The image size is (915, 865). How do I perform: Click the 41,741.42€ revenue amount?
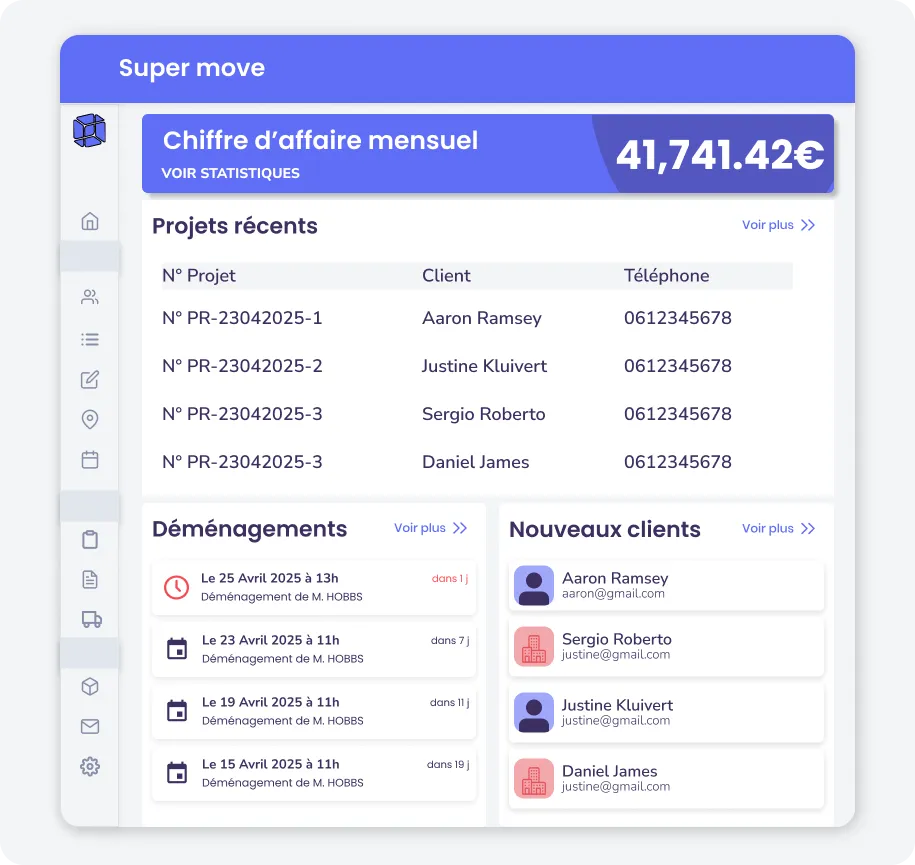720,156
